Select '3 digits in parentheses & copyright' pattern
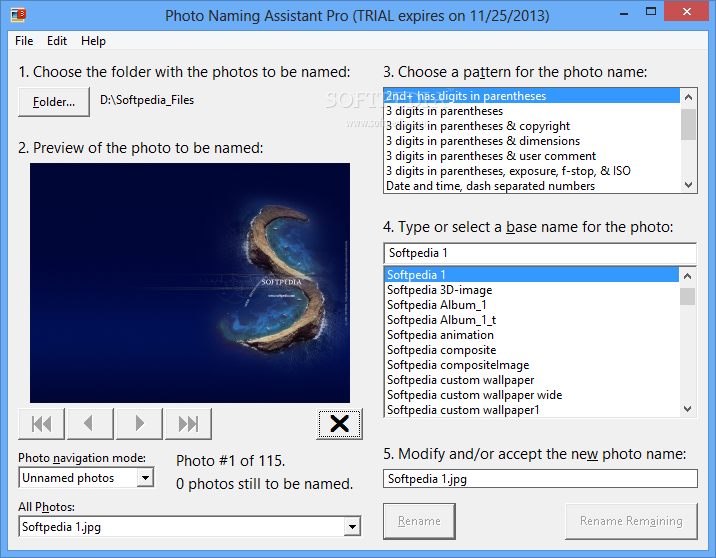 [478, 126]
